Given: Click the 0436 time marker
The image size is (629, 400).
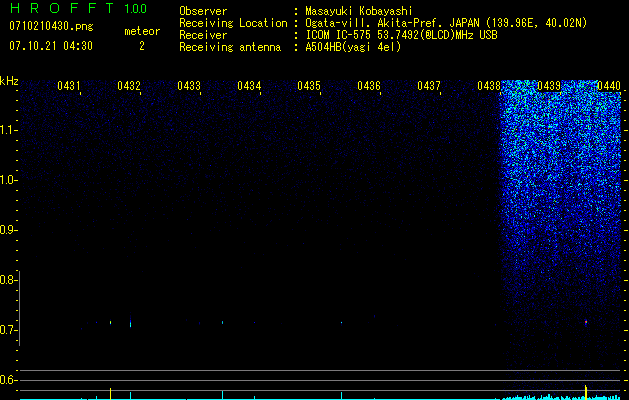Looking at the screenshot, I should [369, 85].
